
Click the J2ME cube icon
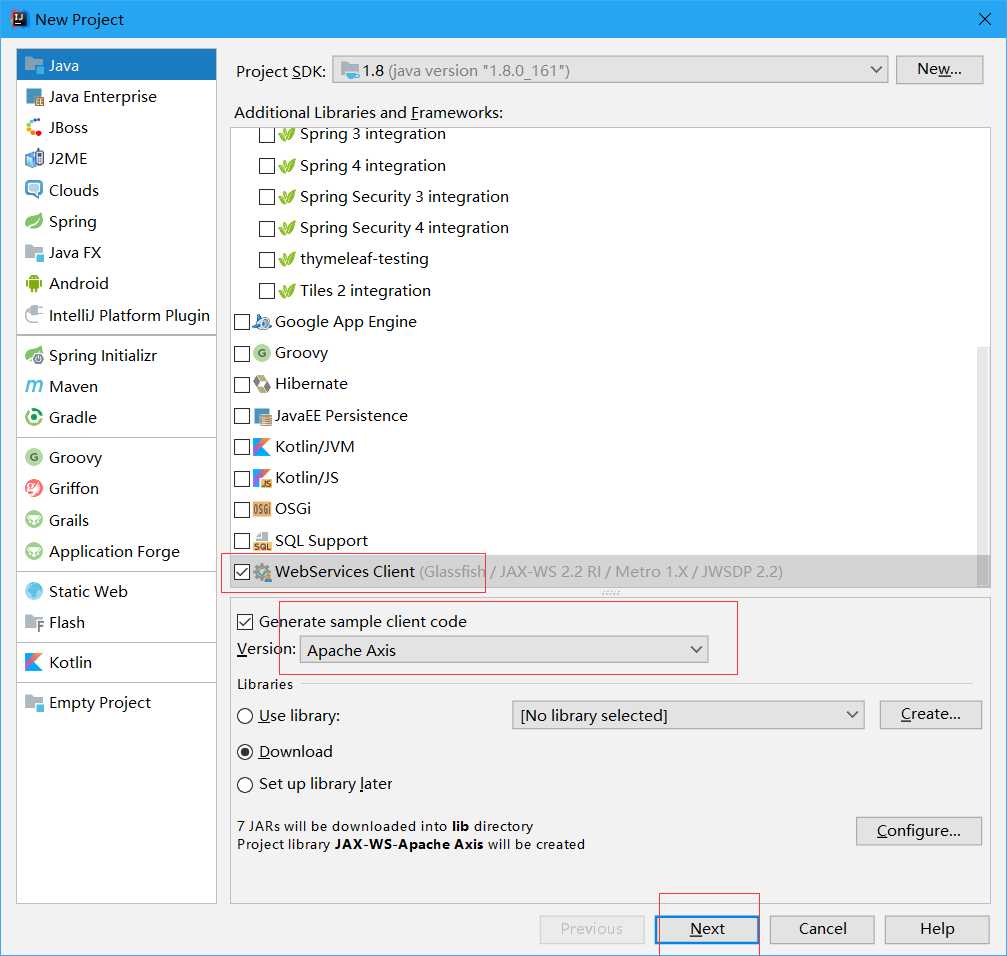click(x=34, y=159)
